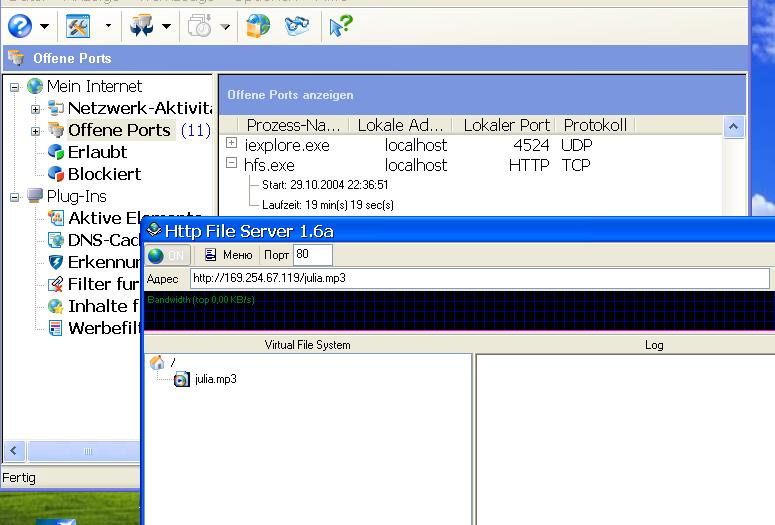Image resolution: width=775 pixels, height=525 pixels.
Task: Select the iexplore.exe row text
Action: (287, 145)
